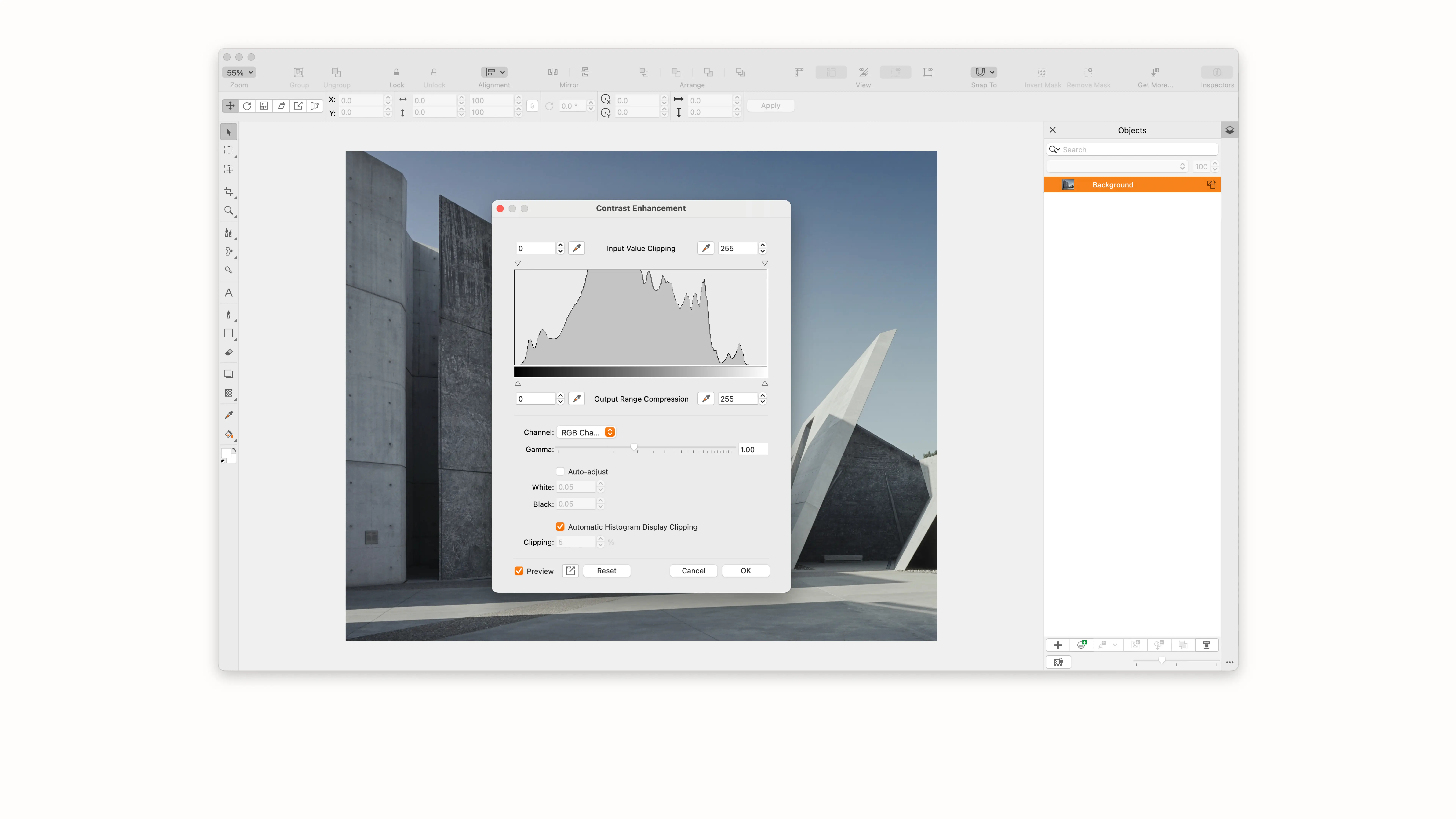Click the Group toolbar icon
1456x819 pixels.
[x=299, y=72]
